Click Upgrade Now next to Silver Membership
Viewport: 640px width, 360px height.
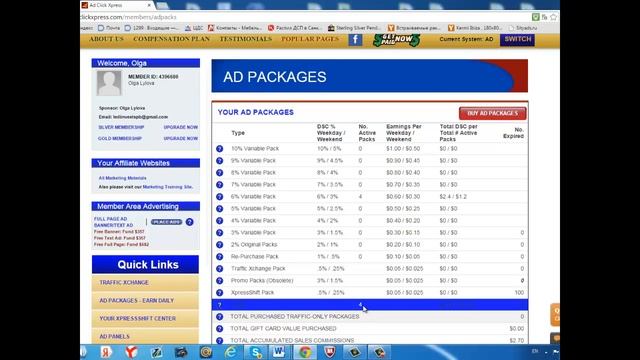180,127
